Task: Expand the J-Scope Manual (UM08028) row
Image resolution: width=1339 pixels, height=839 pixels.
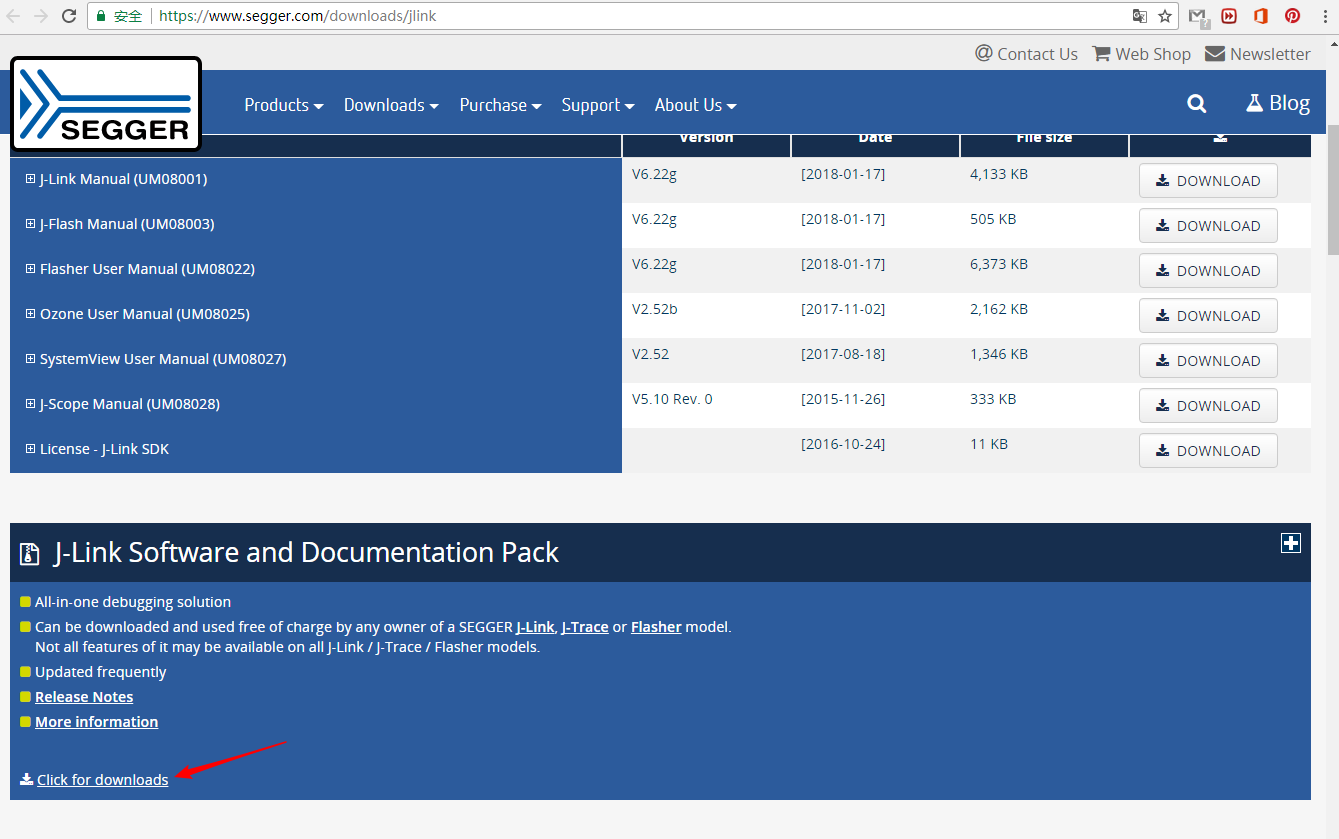Action: (x=31, y=404)
